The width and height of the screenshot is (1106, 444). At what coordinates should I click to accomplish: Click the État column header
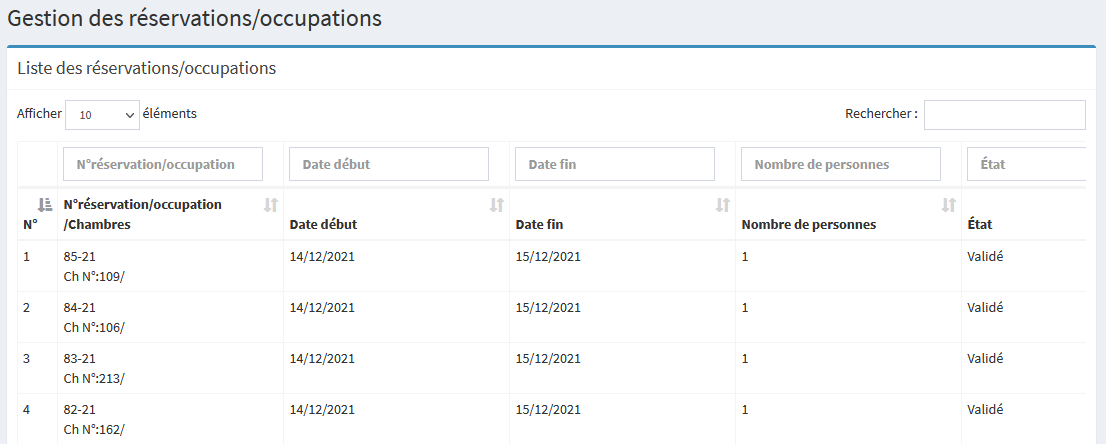coord(979,224)
